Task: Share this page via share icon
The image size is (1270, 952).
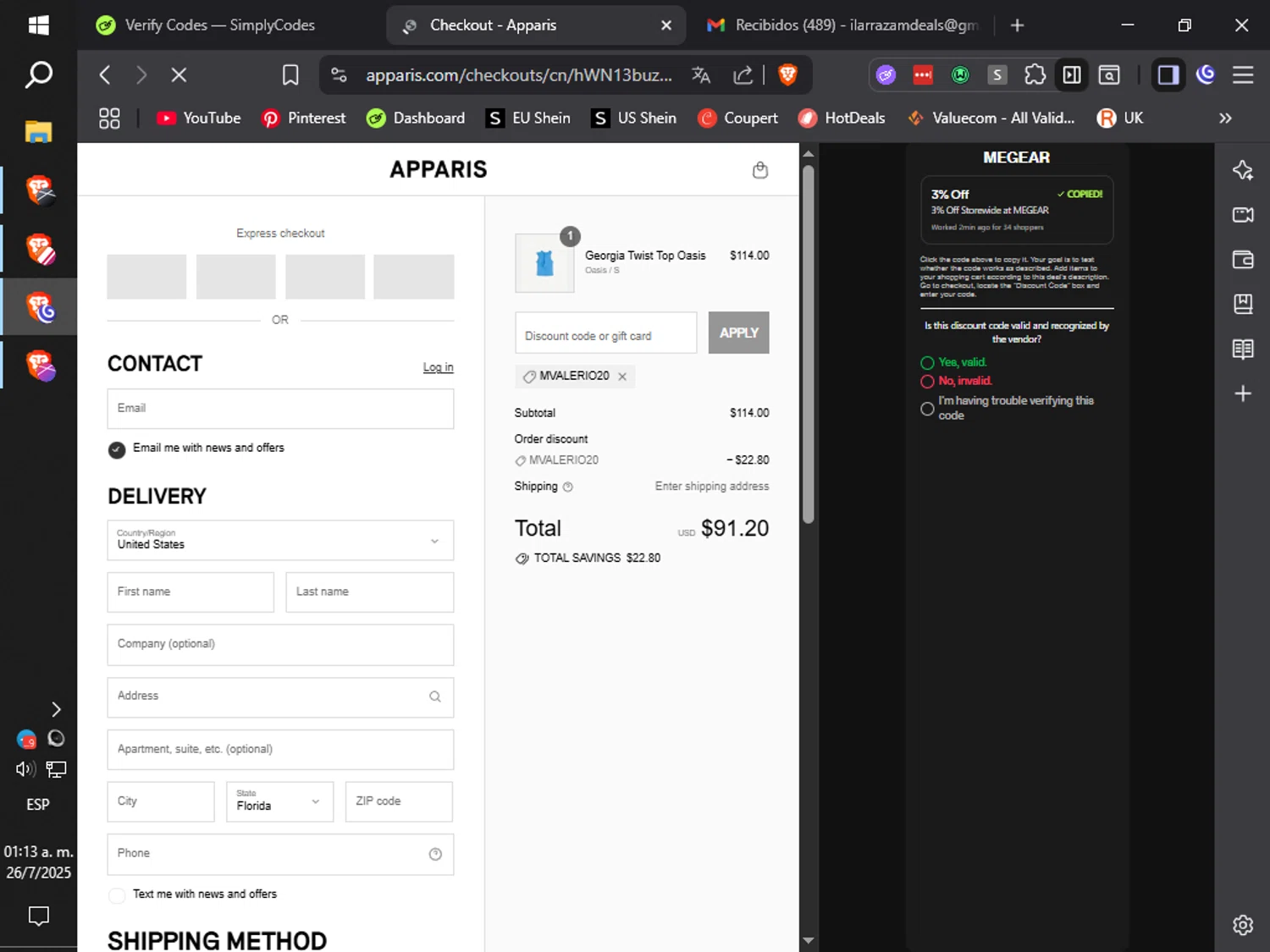Action: pyautogui.click(x=743, y=75)
